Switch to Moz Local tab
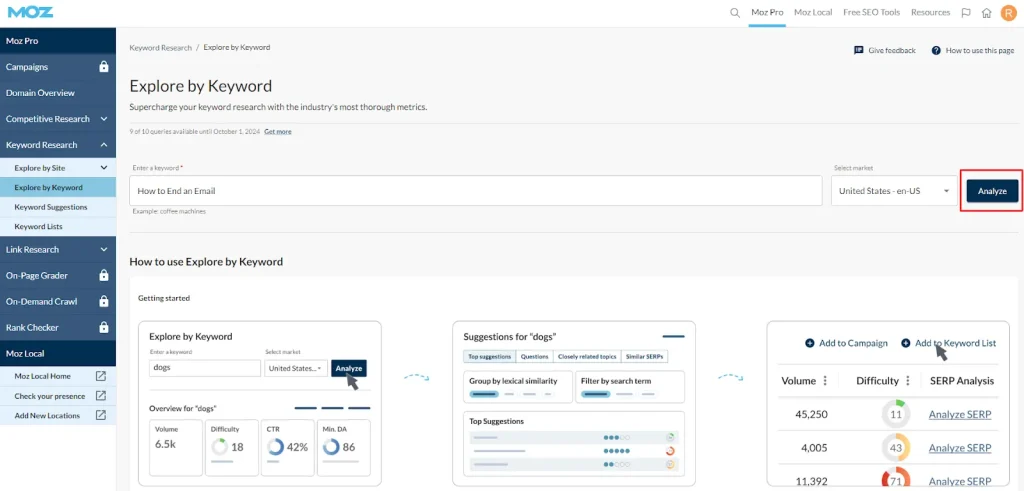The width and height of the screenshot is (1024, 491). (x=813, y=12)
